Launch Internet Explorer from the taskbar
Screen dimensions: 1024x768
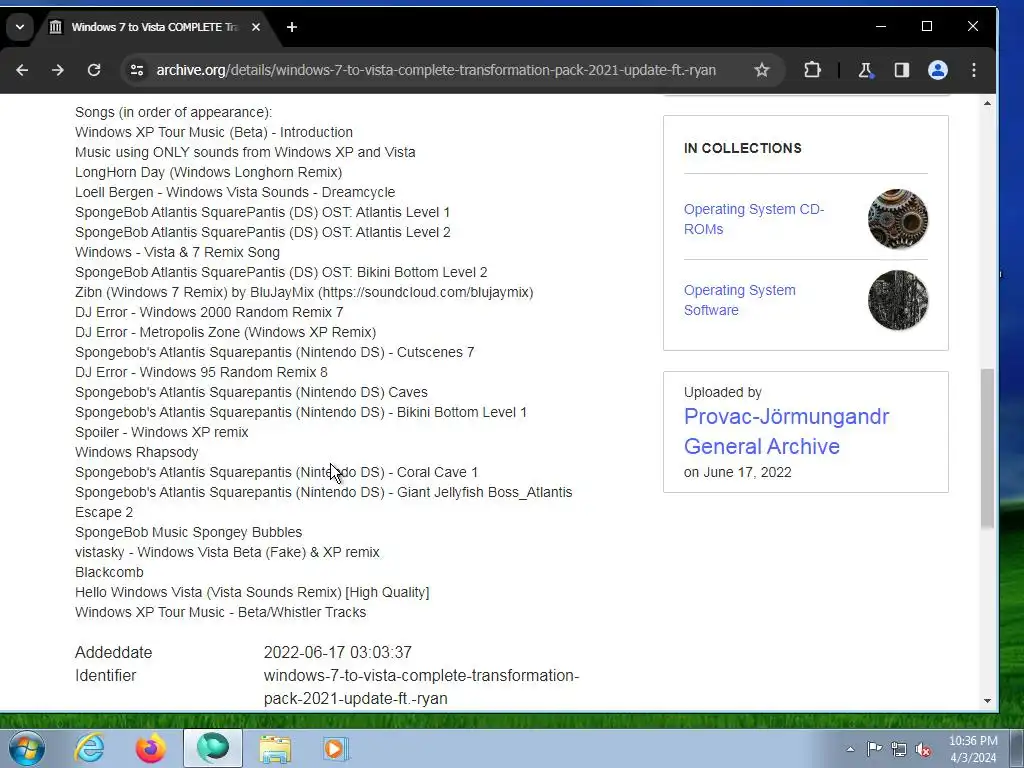[89, 748]
